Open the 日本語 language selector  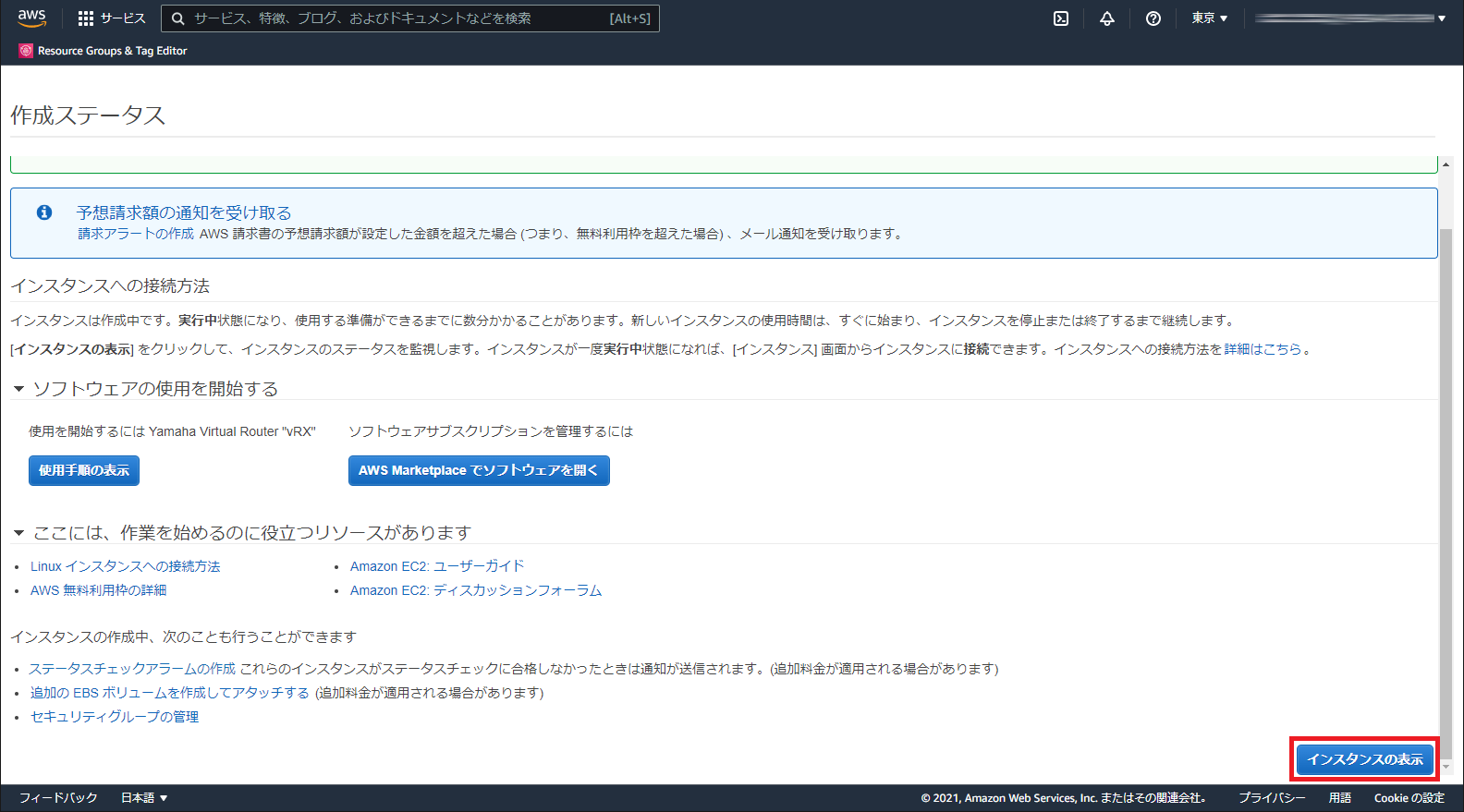144,798
